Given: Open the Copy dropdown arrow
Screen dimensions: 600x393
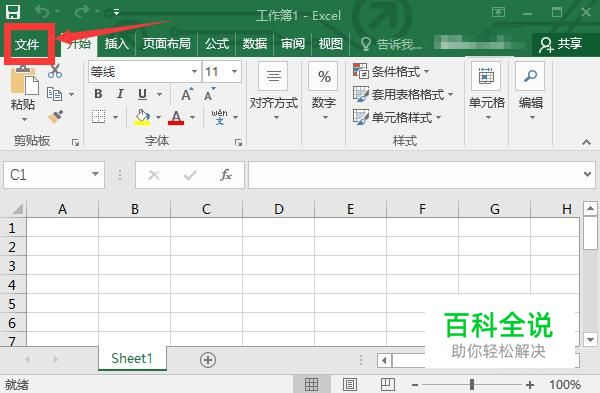Looking at the screenshot, I should (x=72, y=94).
